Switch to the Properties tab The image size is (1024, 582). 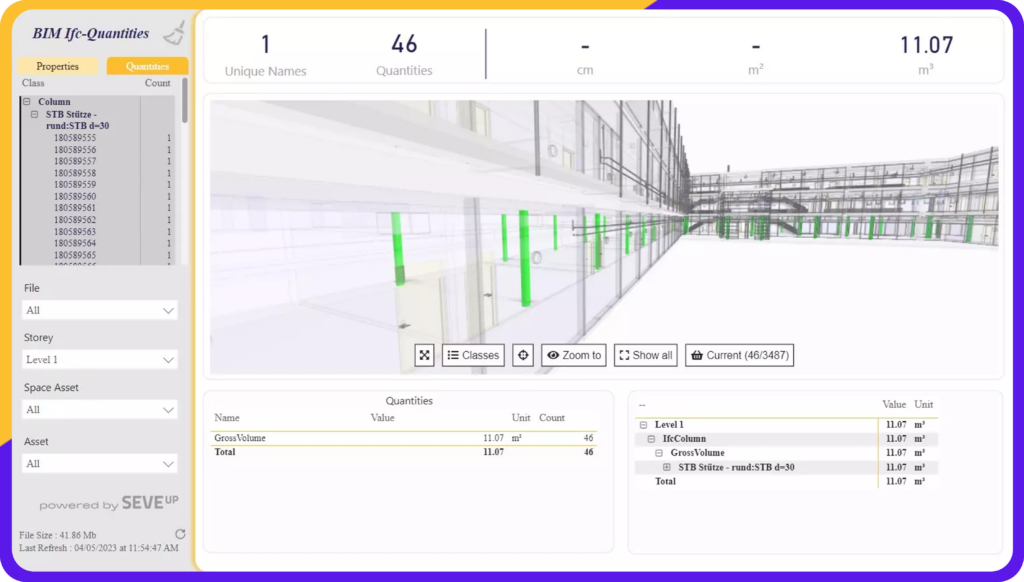[57, 65]
